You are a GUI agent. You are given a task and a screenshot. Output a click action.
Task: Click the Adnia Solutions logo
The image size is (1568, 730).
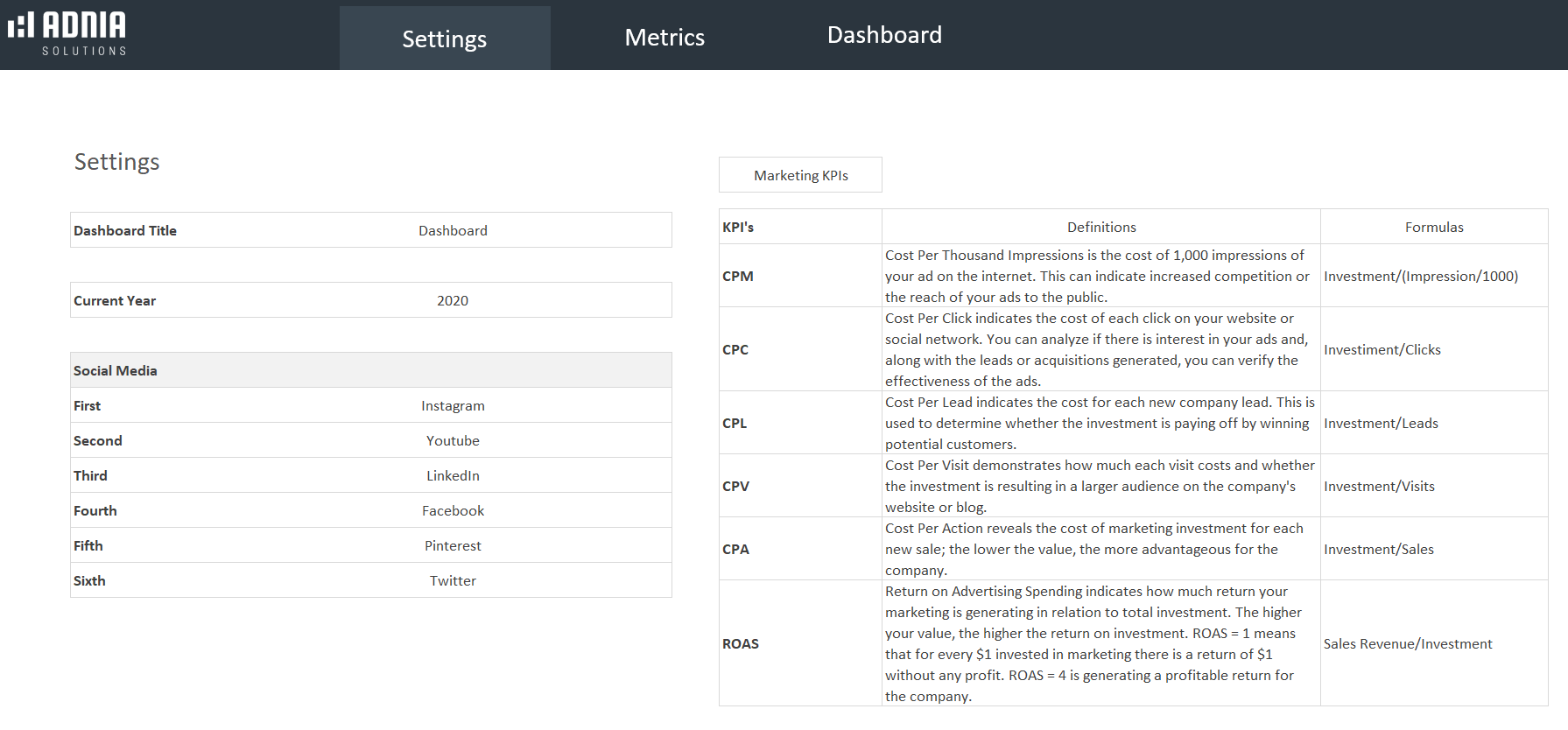tap(67, 34)
